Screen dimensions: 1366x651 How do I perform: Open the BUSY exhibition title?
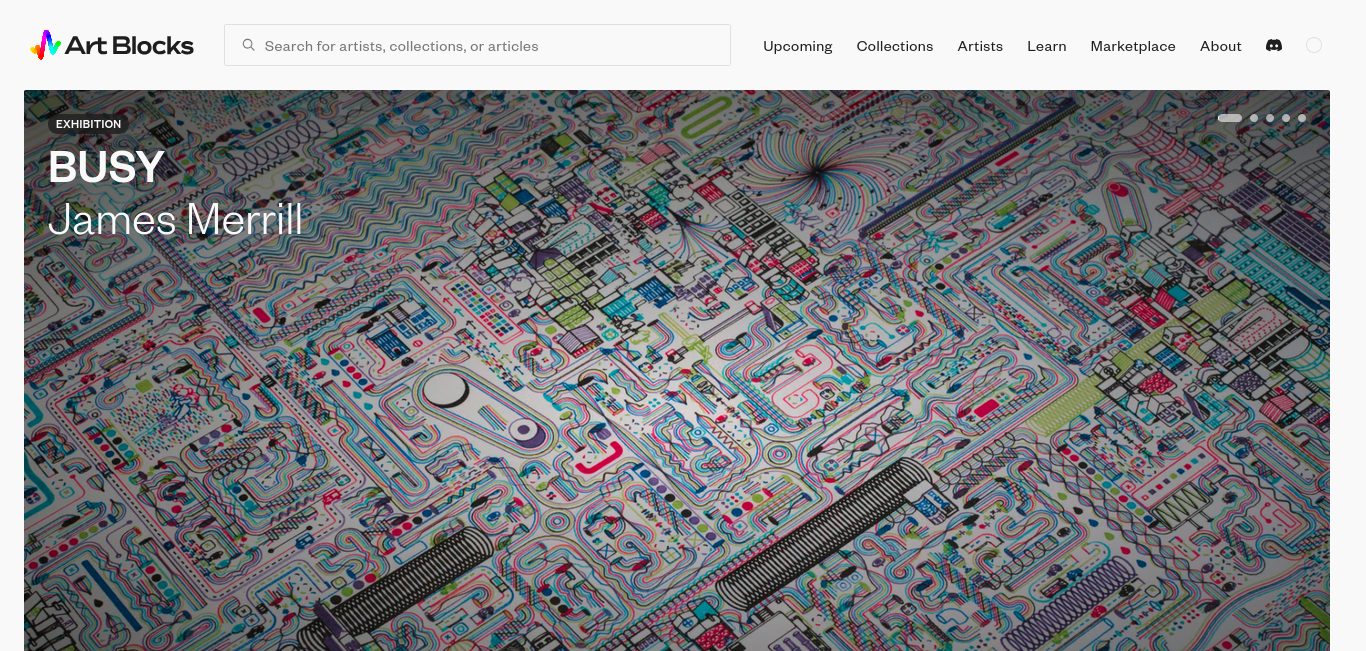(x=107, y=167)
